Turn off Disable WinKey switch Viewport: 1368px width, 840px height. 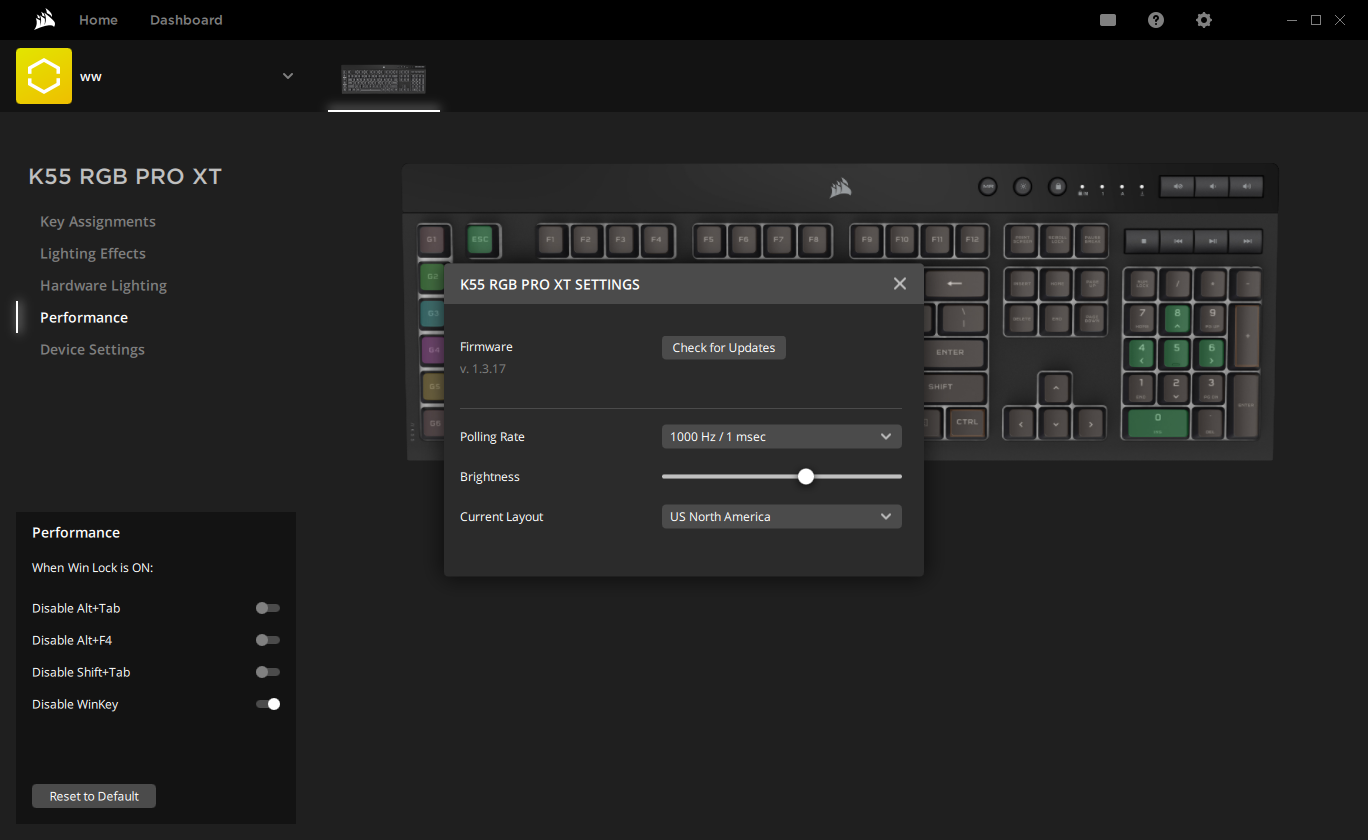coord(268,704)
